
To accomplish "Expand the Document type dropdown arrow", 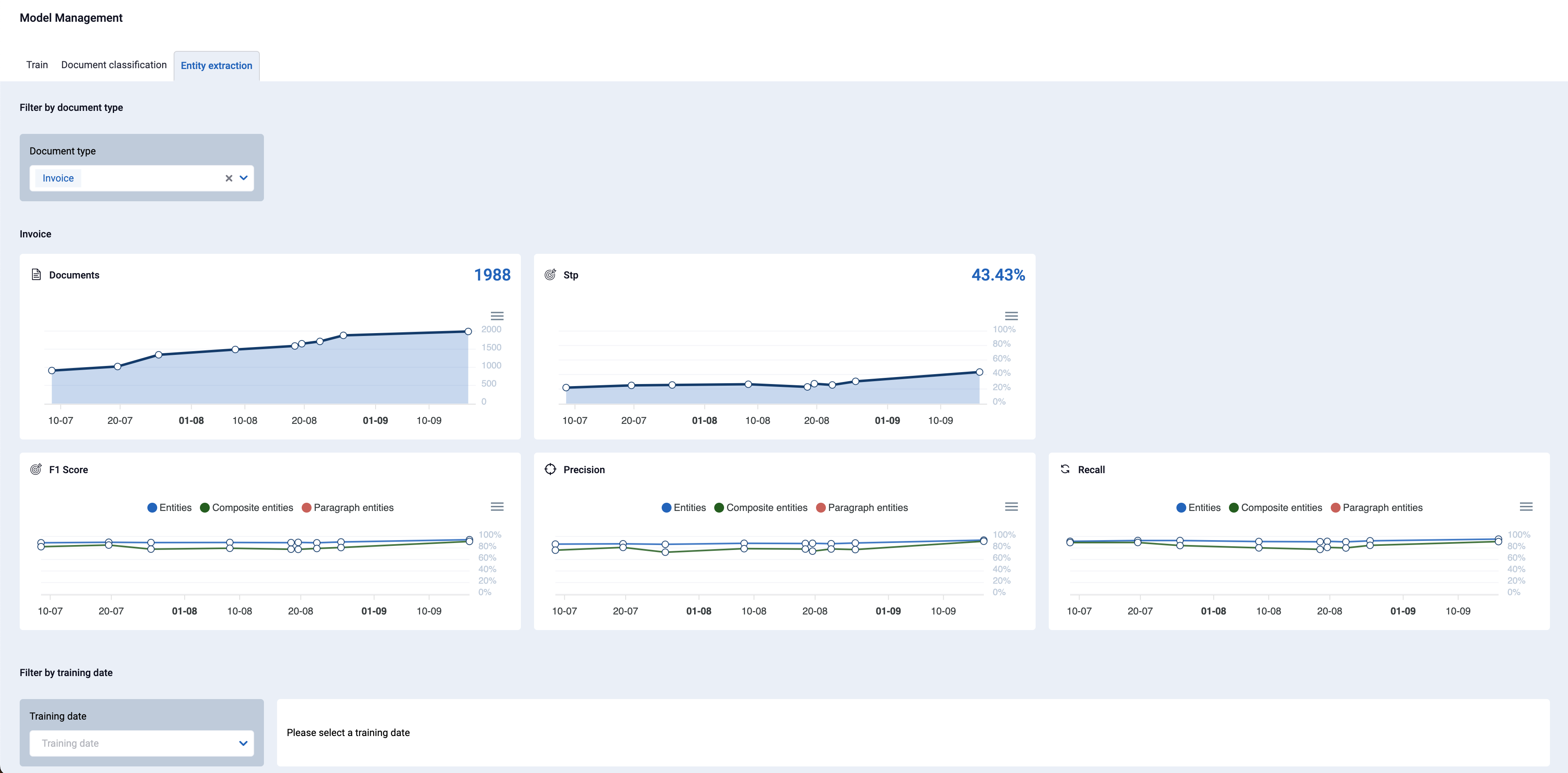I will tap(243, 178).
